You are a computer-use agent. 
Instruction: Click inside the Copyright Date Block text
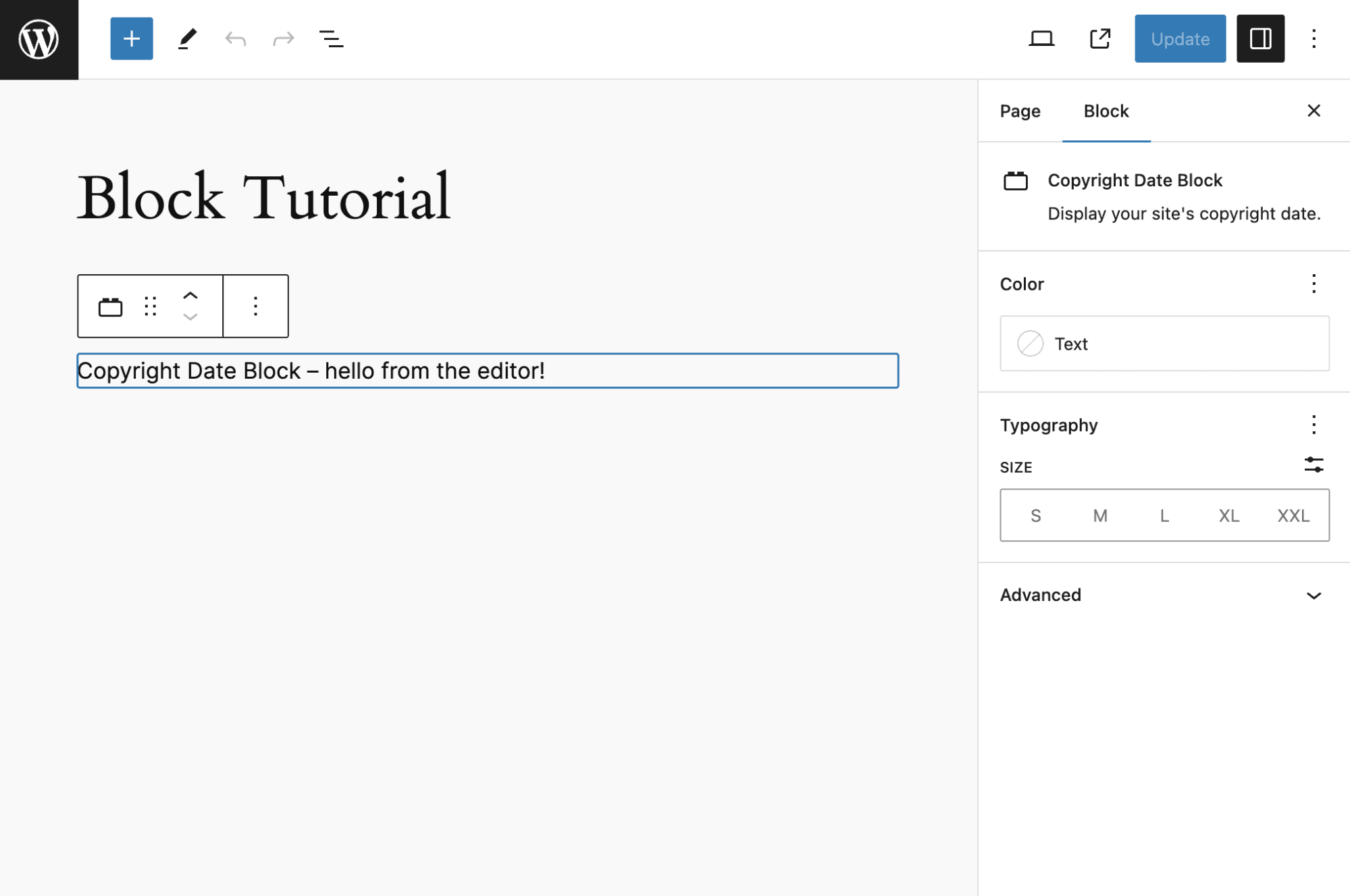[x=405, y=371]
